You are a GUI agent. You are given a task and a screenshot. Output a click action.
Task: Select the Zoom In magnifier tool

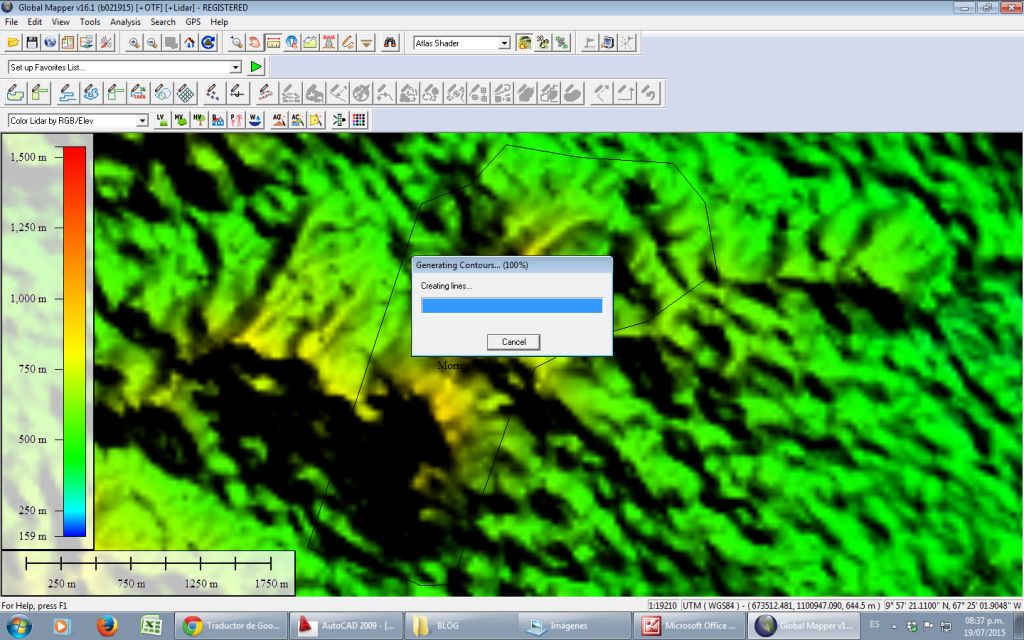point(134,42)
